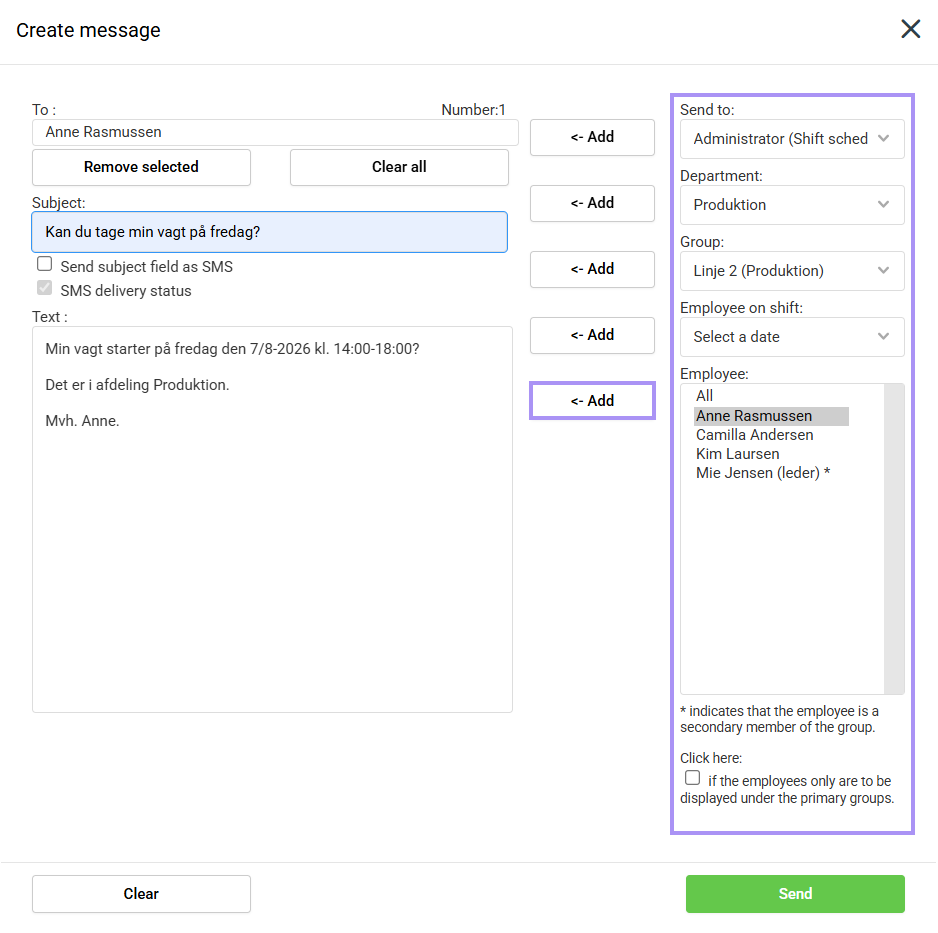
Task: Open the Send to dropdown
Action: (791, 139)
